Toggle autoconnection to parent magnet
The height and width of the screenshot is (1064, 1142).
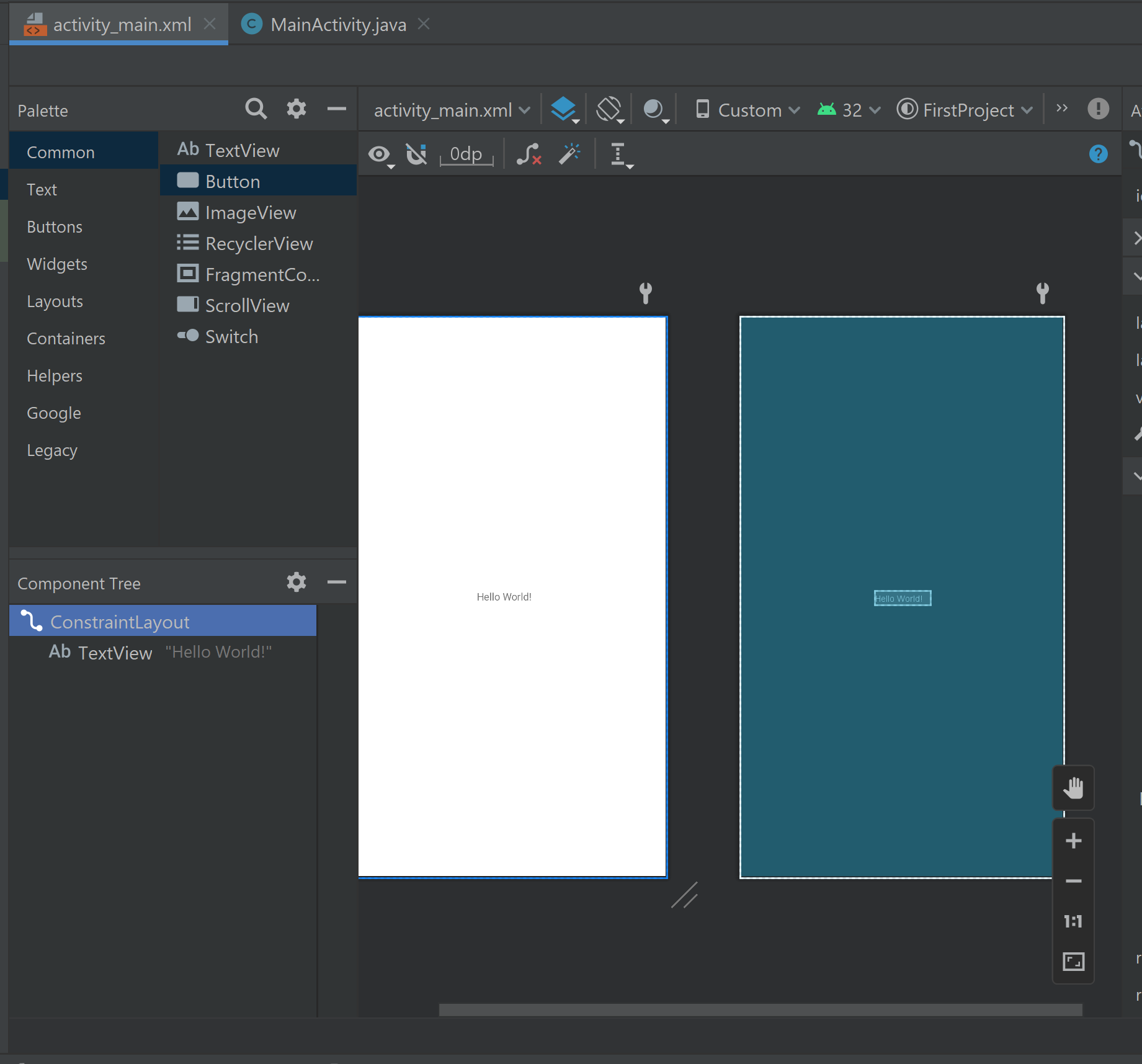tap(416, 154)
